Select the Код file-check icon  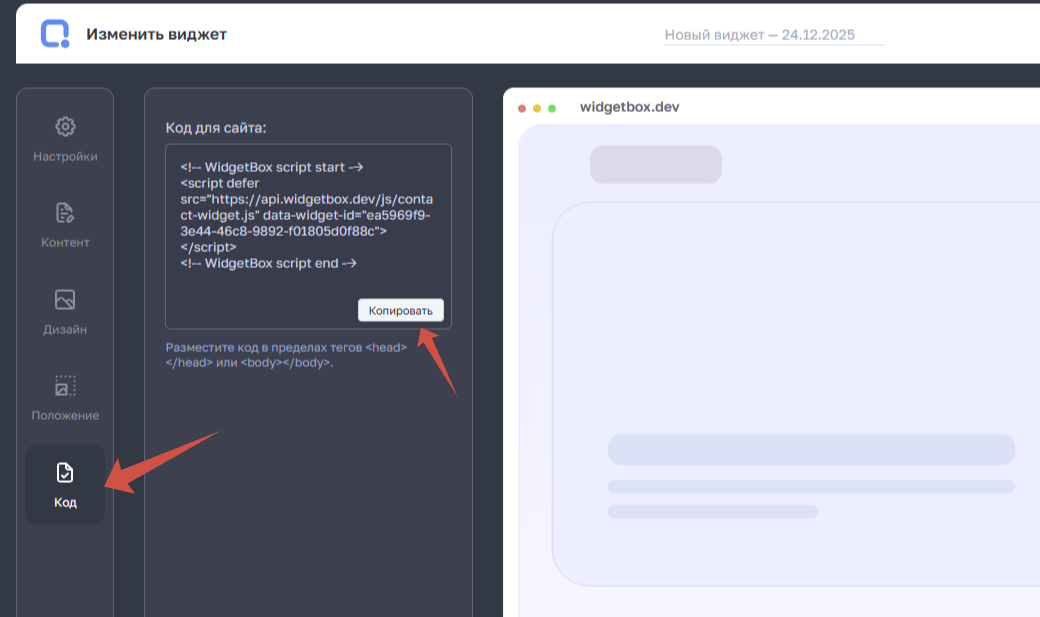point(65,473)
